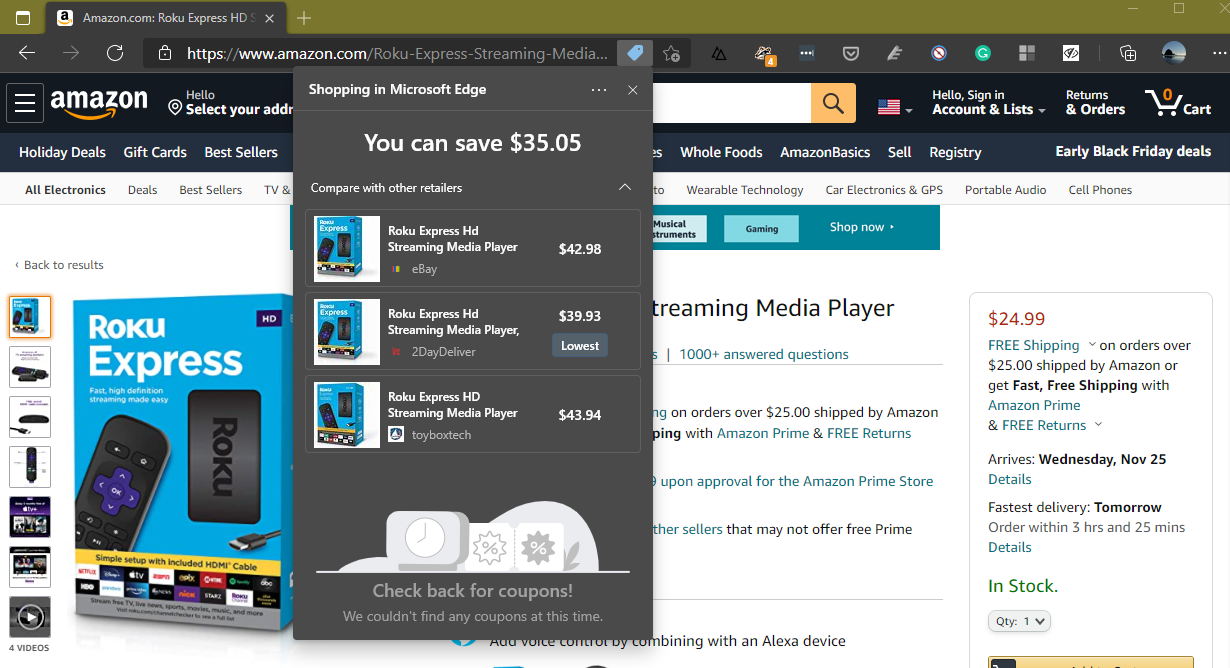1230x668 pixels.
Task: Select All Electronics in the sub navigation
Action: [x=65, y=190]
